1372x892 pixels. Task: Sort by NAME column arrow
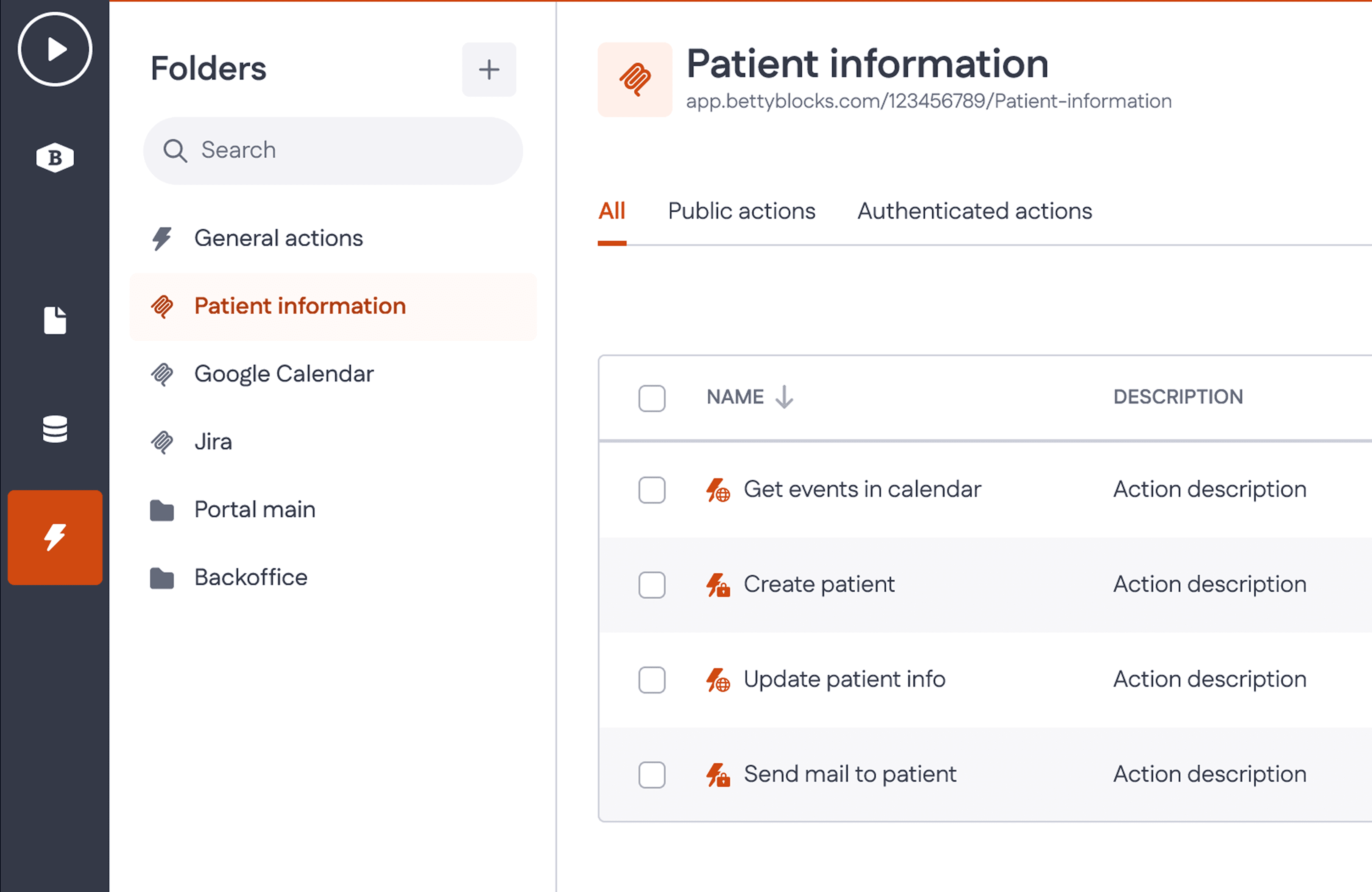[784, 397]
